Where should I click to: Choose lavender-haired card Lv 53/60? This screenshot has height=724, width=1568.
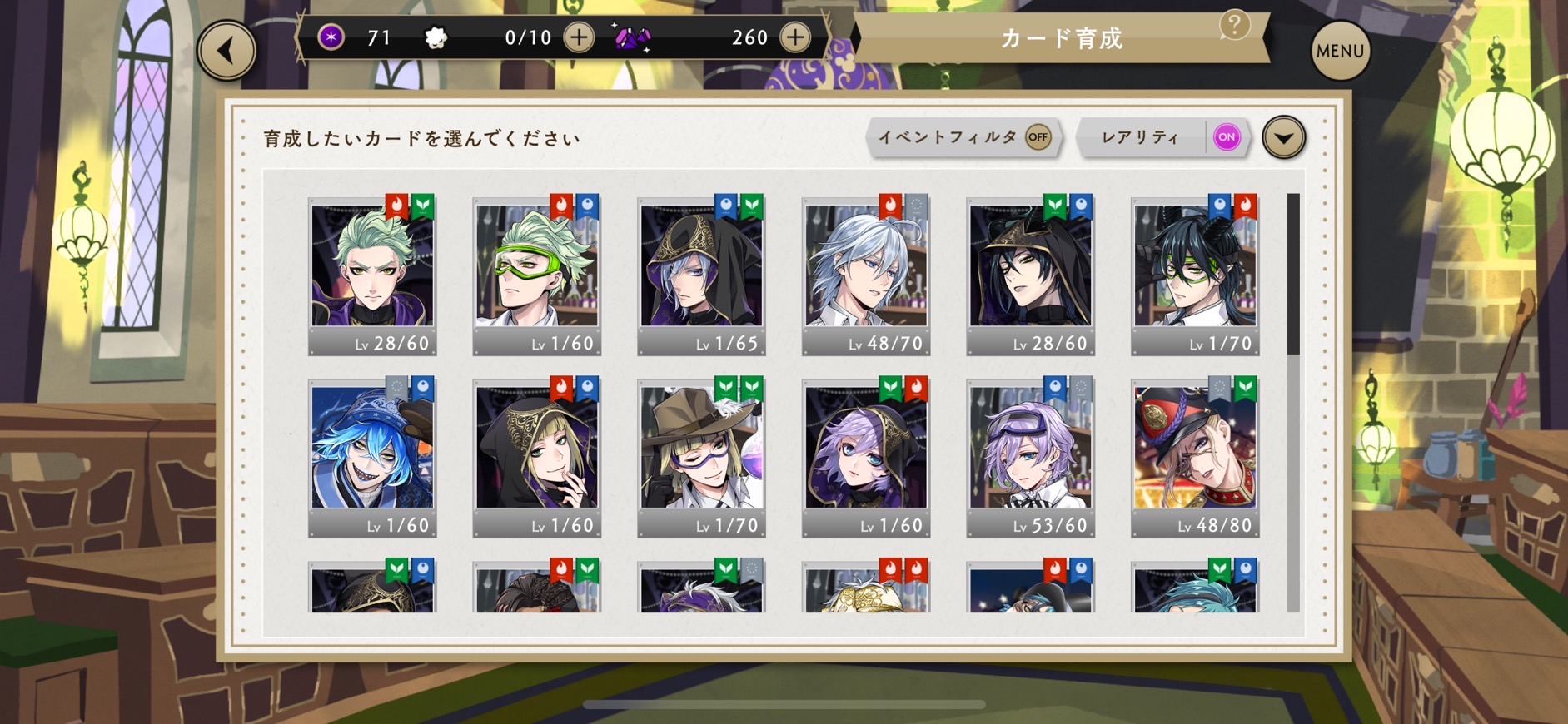point(1031,458)
